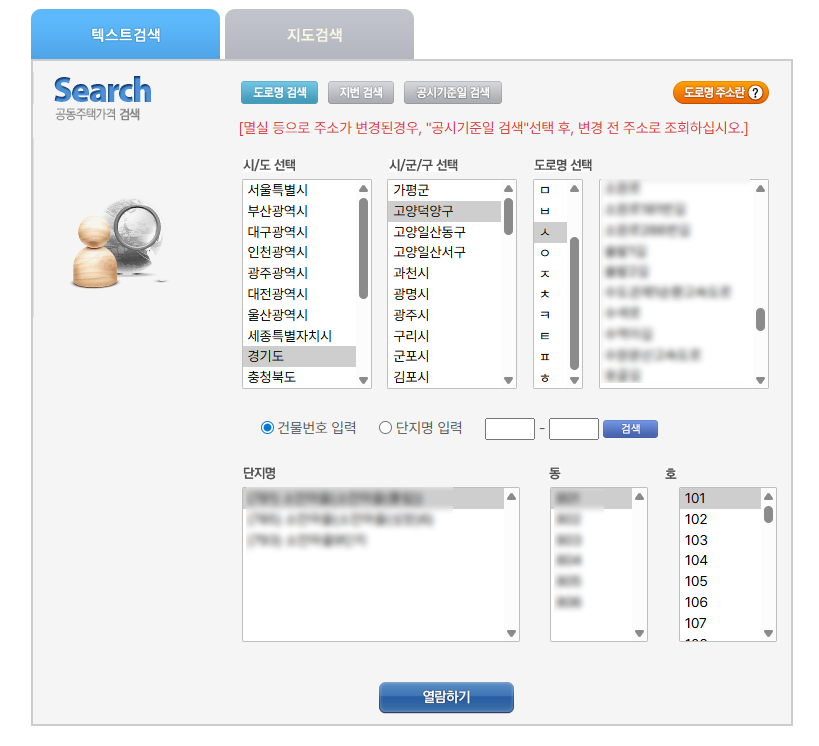The image size is (819, 746).
Task: Pick unit 103 in the 호 list
Action: click(696, 540)
